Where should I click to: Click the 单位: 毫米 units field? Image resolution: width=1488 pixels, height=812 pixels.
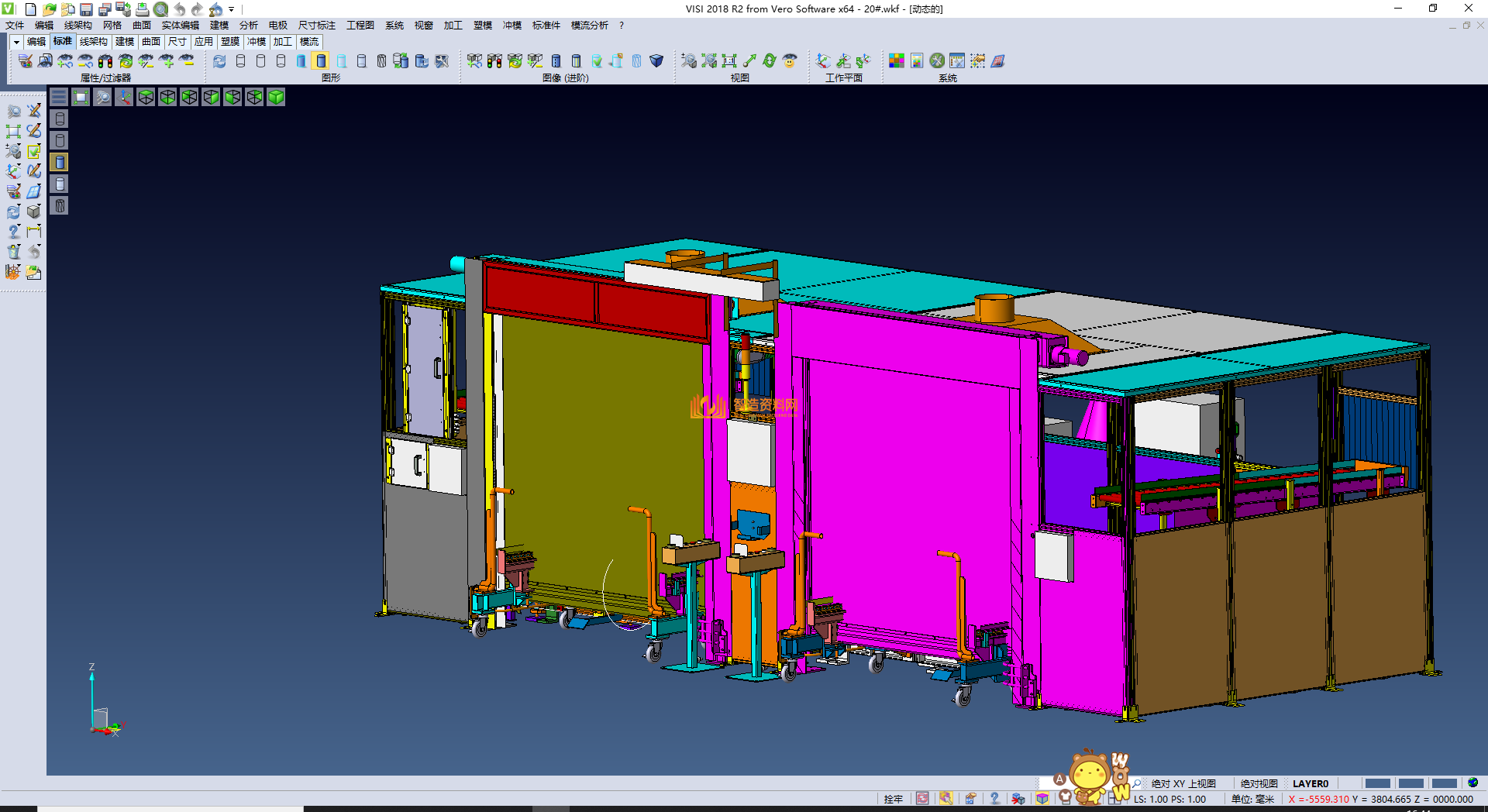point(1252,799)
